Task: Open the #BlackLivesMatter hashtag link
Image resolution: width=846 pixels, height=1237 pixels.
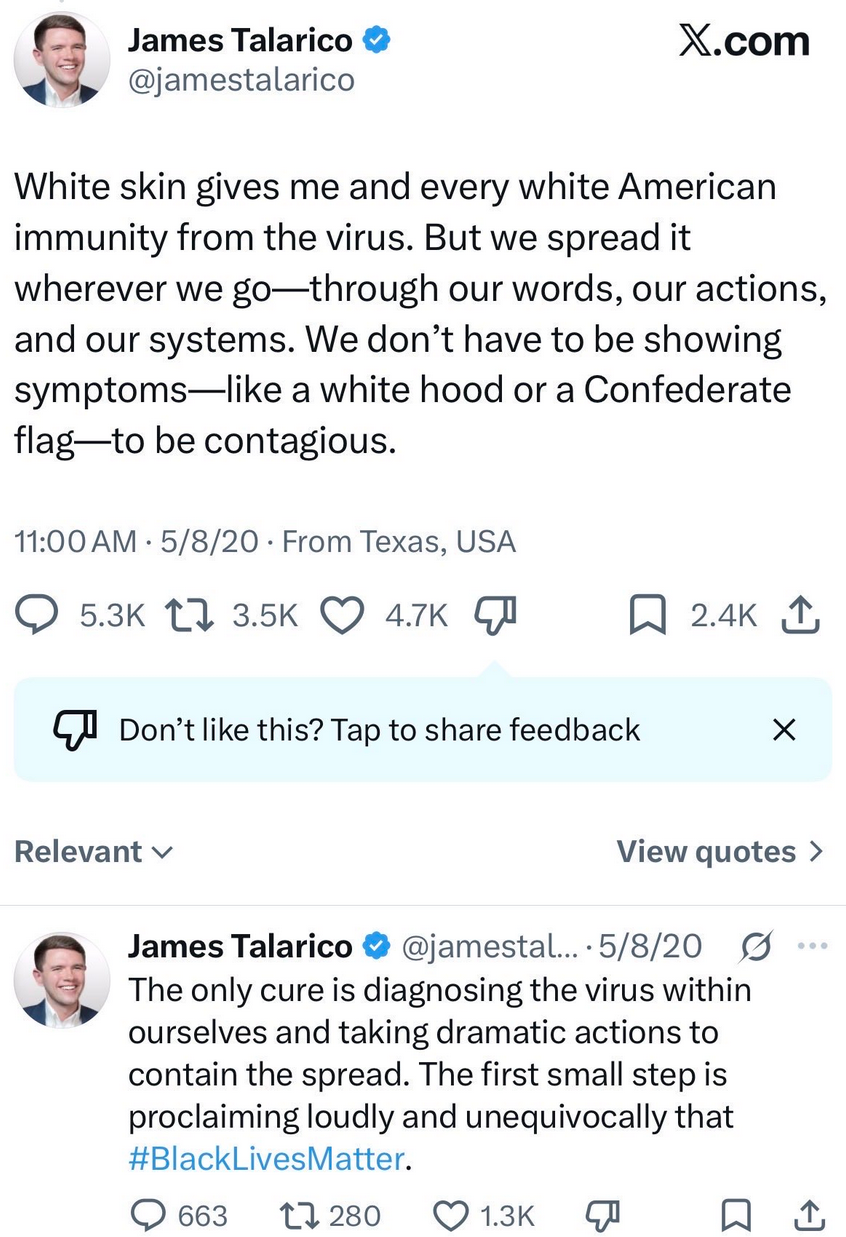Action: click(x=267, y=1159)
